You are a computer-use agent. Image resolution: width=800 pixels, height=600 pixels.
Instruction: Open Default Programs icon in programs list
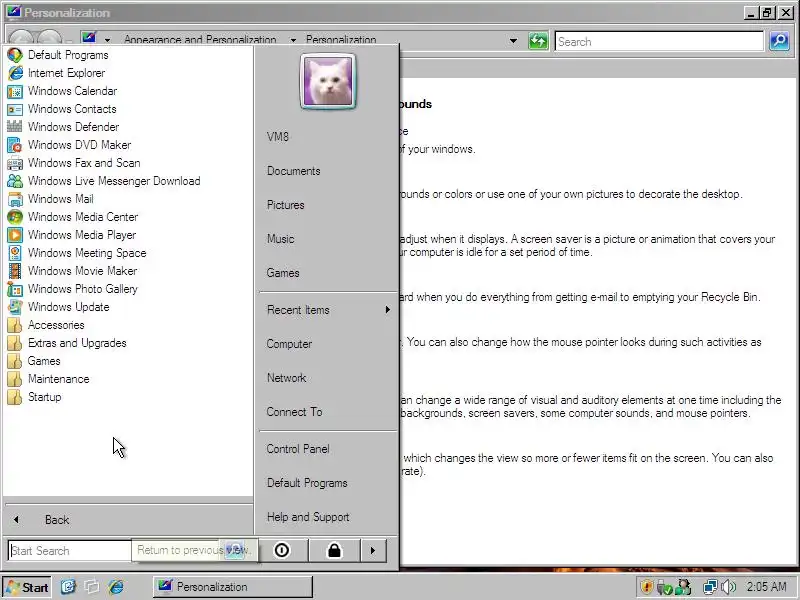coord(15,55)
